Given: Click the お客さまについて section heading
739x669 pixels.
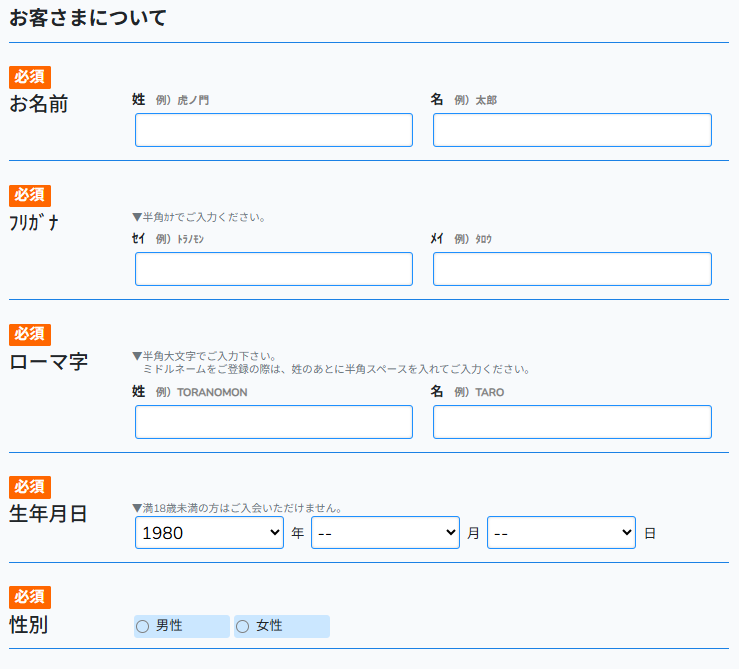Looking at the screenshot, I should tap(88, 18).
